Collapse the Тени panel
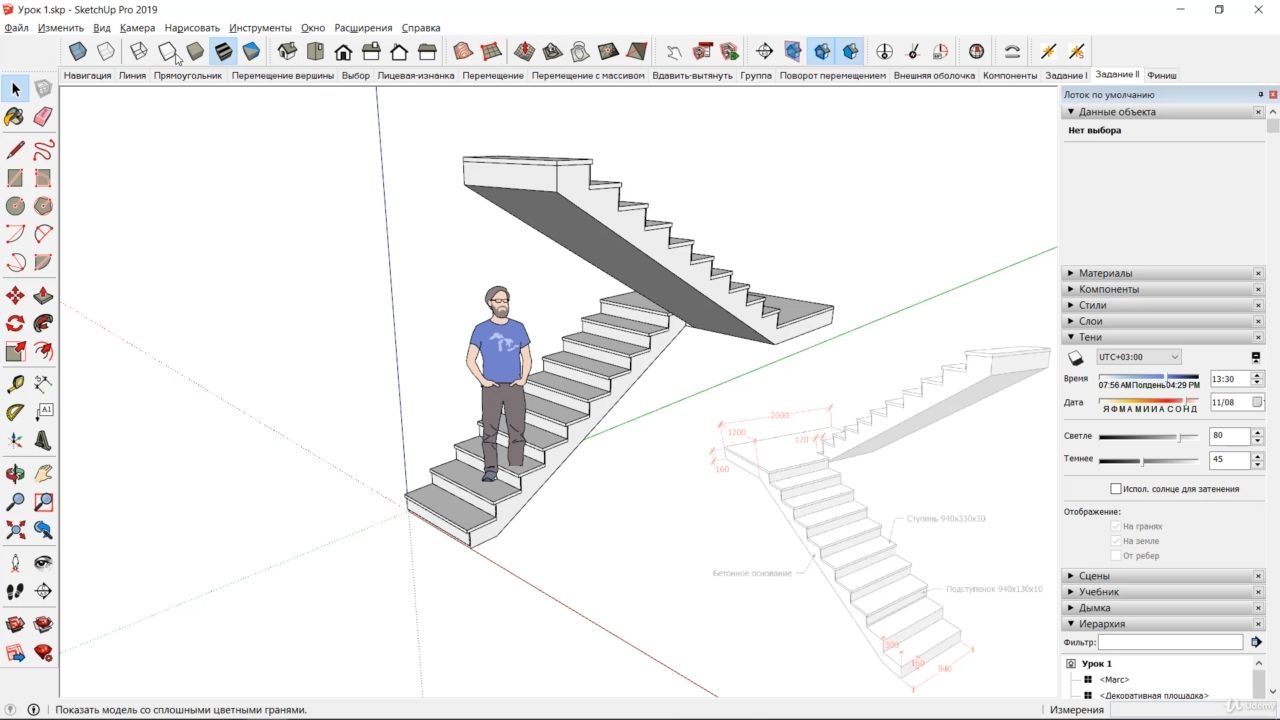 point(1071,337)
